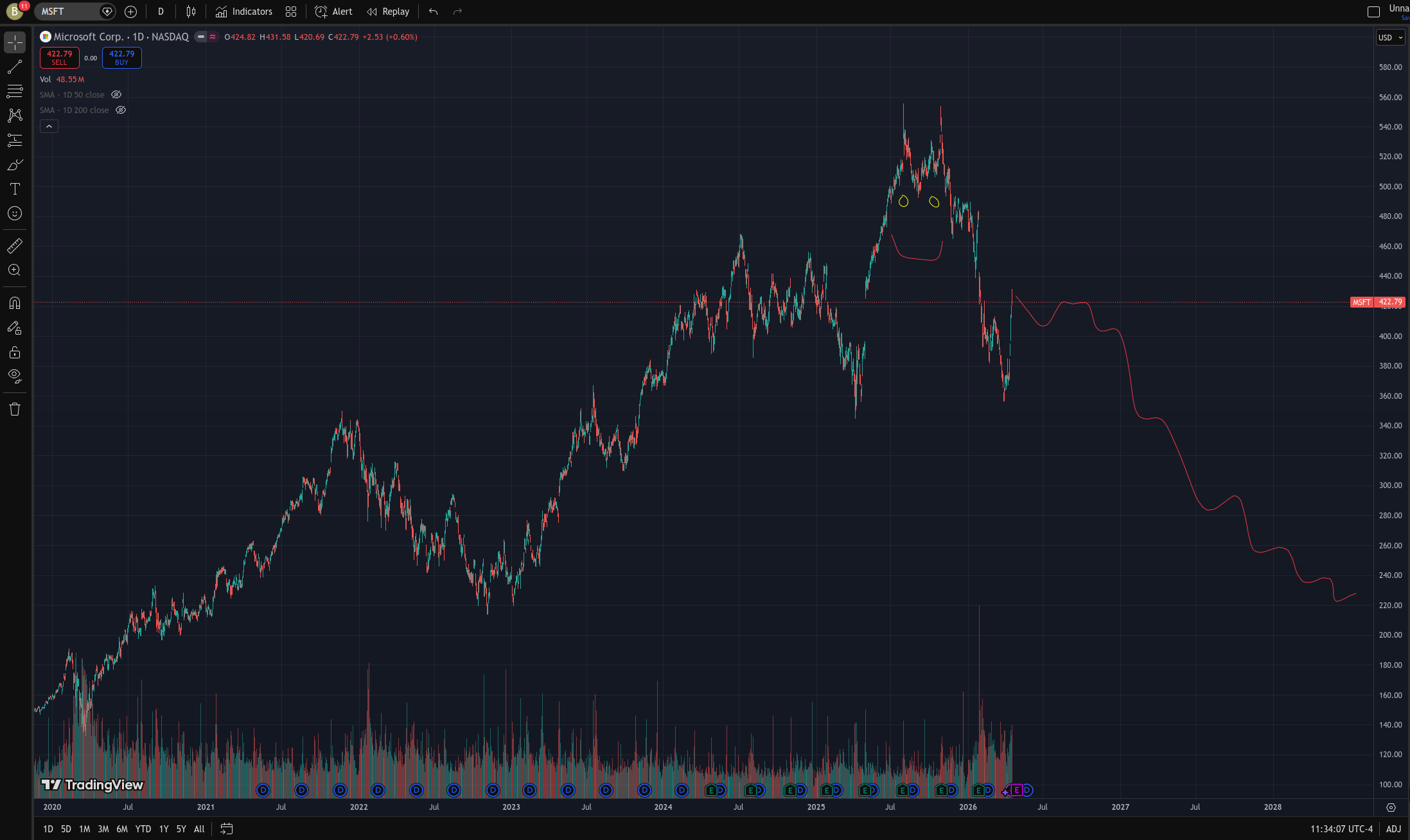Open the emoji icons tool

[x=15, y=213]
